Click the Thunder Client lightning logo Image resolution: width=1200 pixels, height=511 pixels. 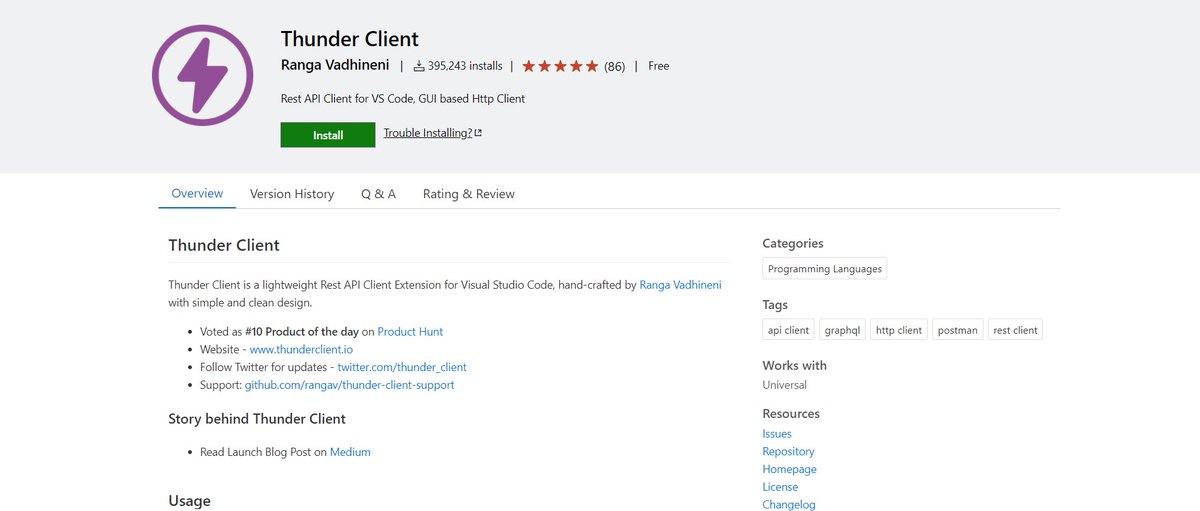click(204, 76)
